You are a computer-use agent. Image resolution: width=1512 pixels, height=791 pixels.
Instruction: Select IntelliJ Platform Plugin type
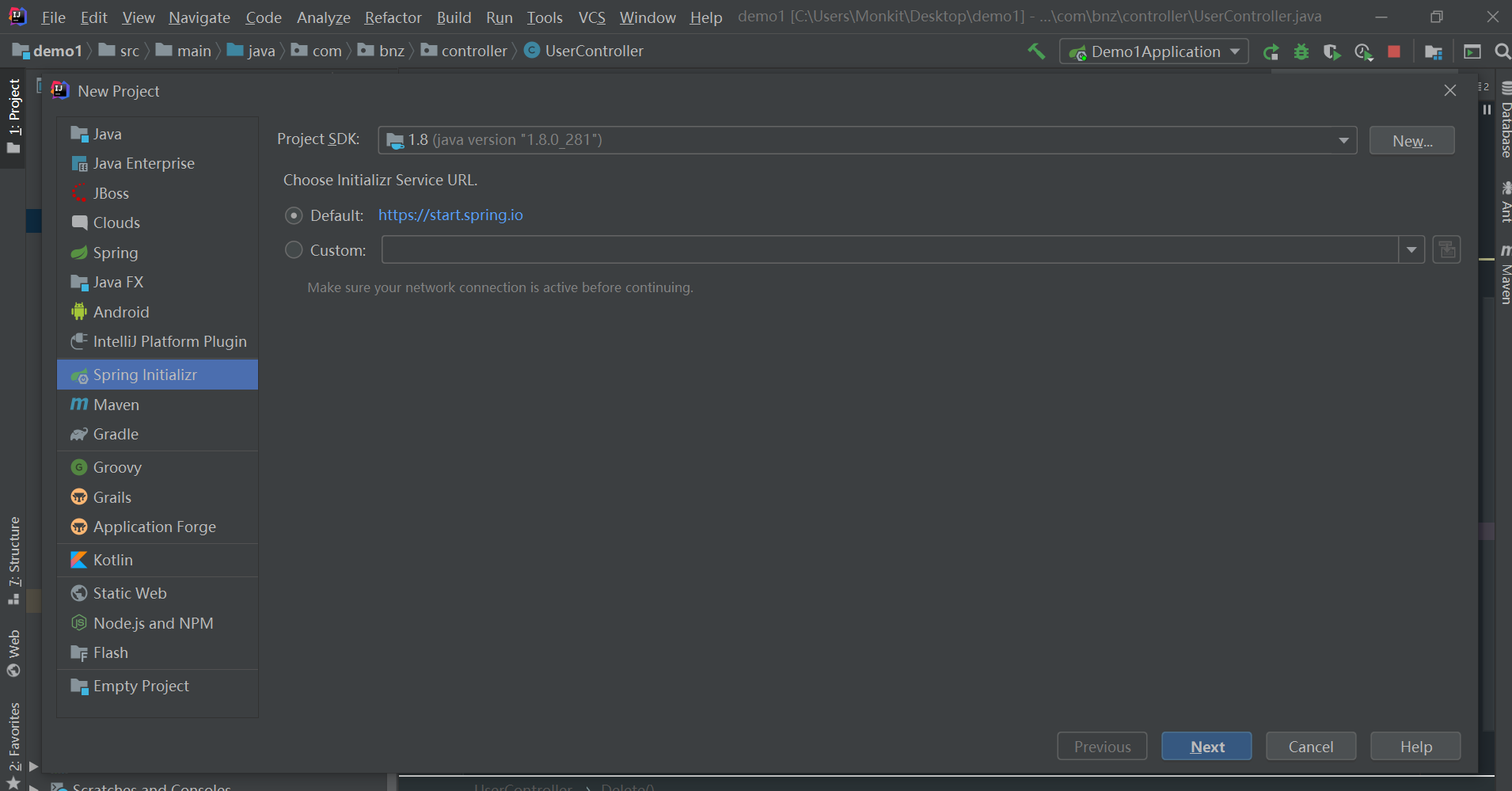coord(158,341)
